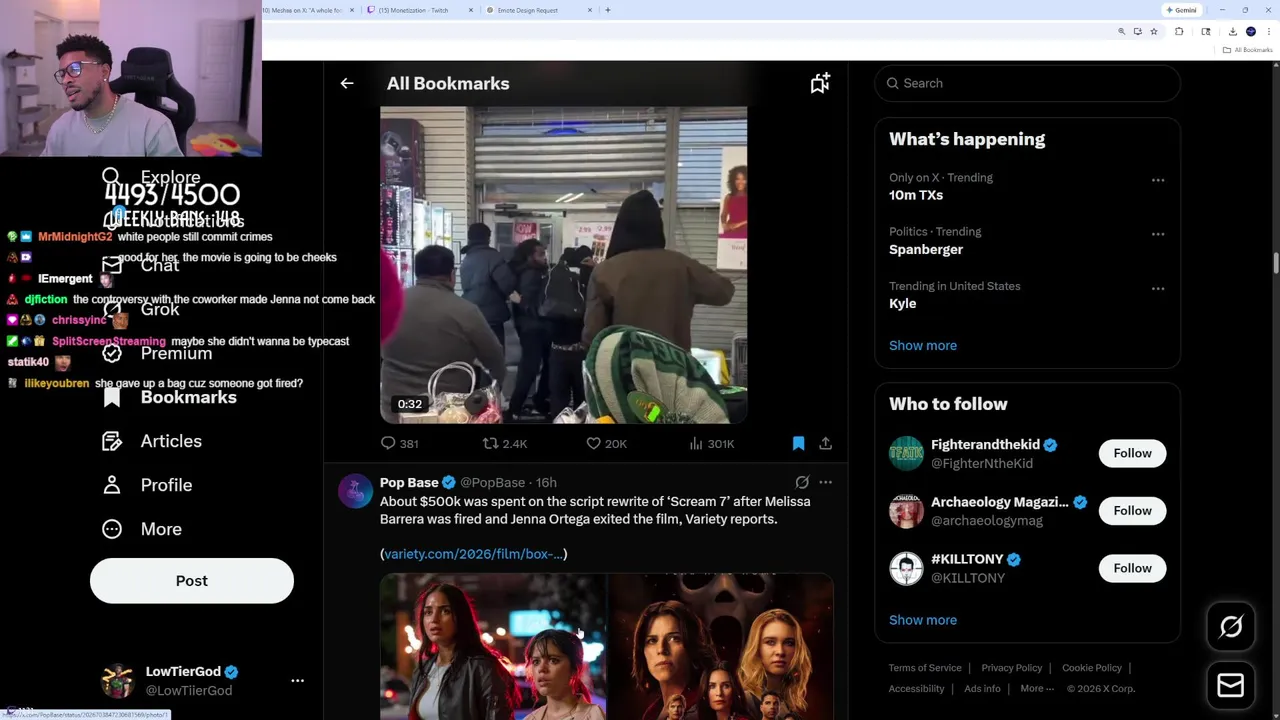Screen dimensions: 1280x720
Task: Open the right Scream 7 poster image
Action: click(721, 646)
